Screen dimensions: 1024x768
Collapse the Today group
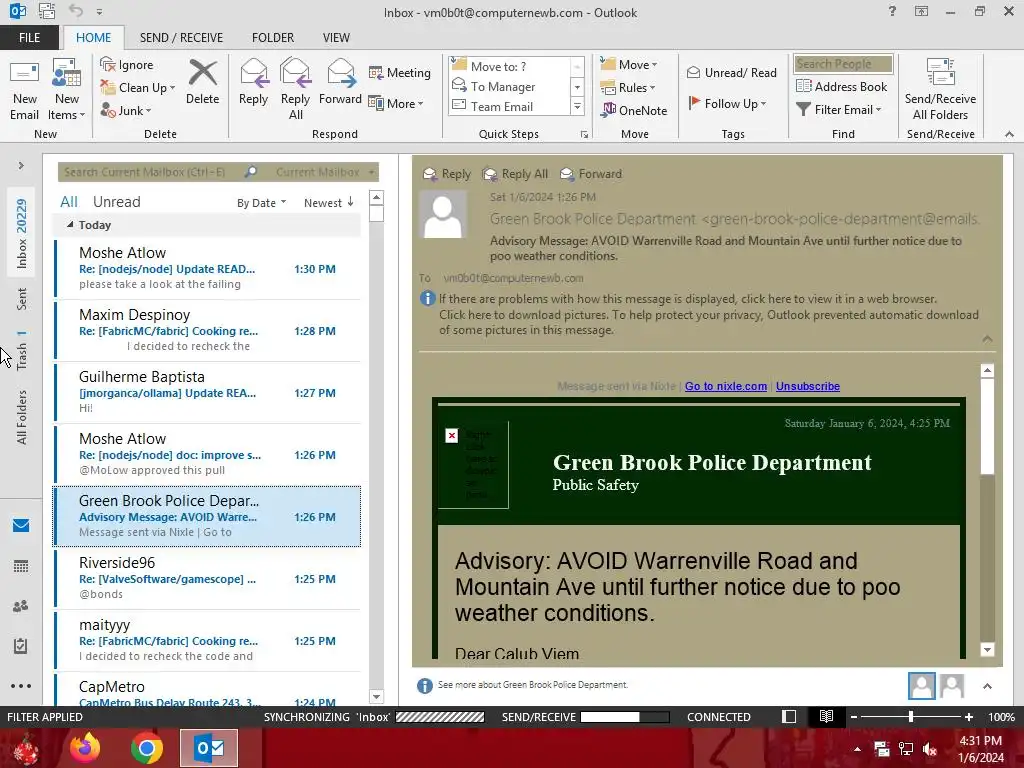70,225
